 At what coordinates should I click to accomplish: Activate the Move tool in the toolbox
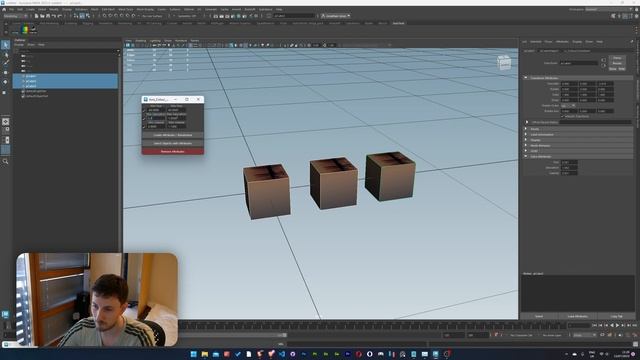5,72
